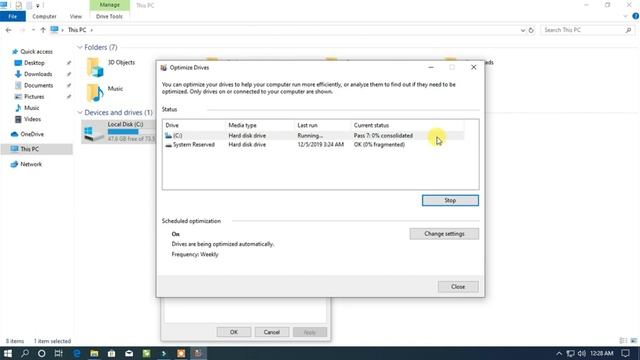
Task: Open the Customize Quick Access Toolbar dropdown
Action: (38, 5)
